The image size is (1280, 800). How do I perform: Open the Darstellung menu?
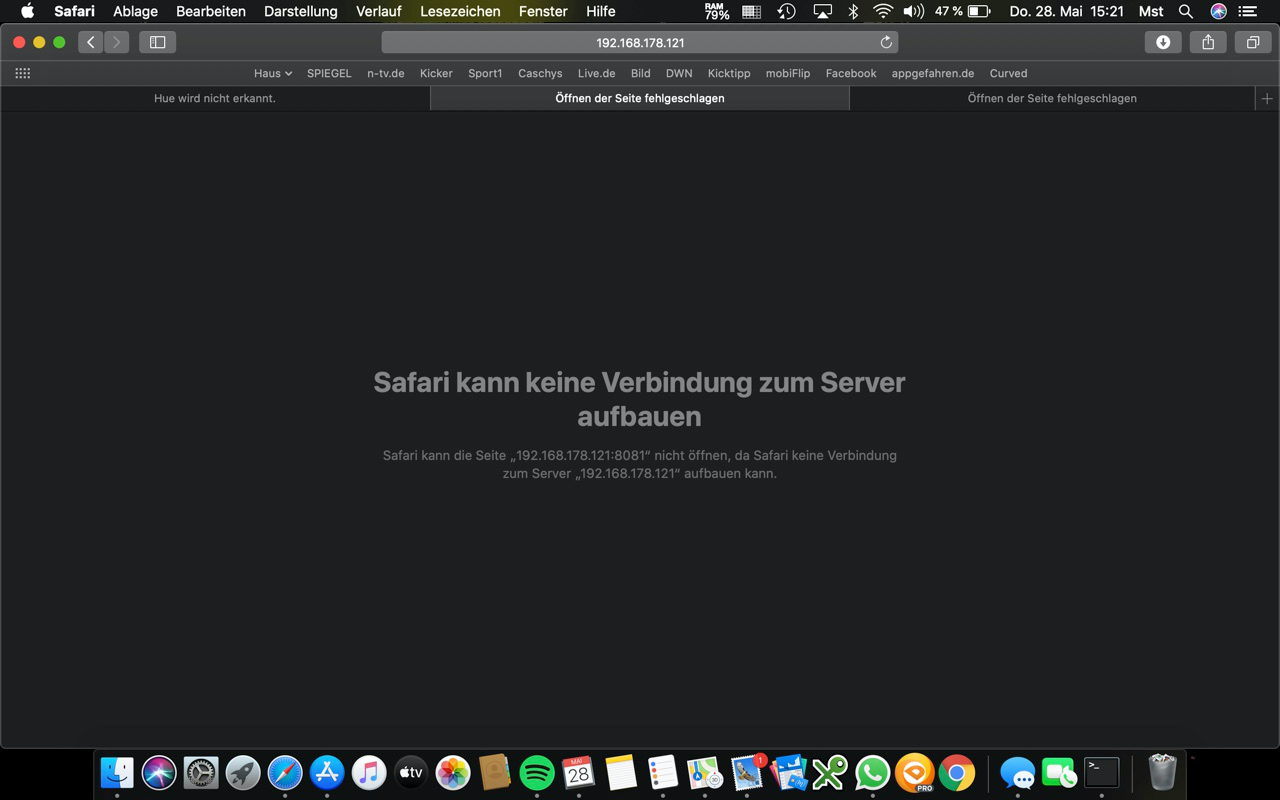click(x=301, y=11)
